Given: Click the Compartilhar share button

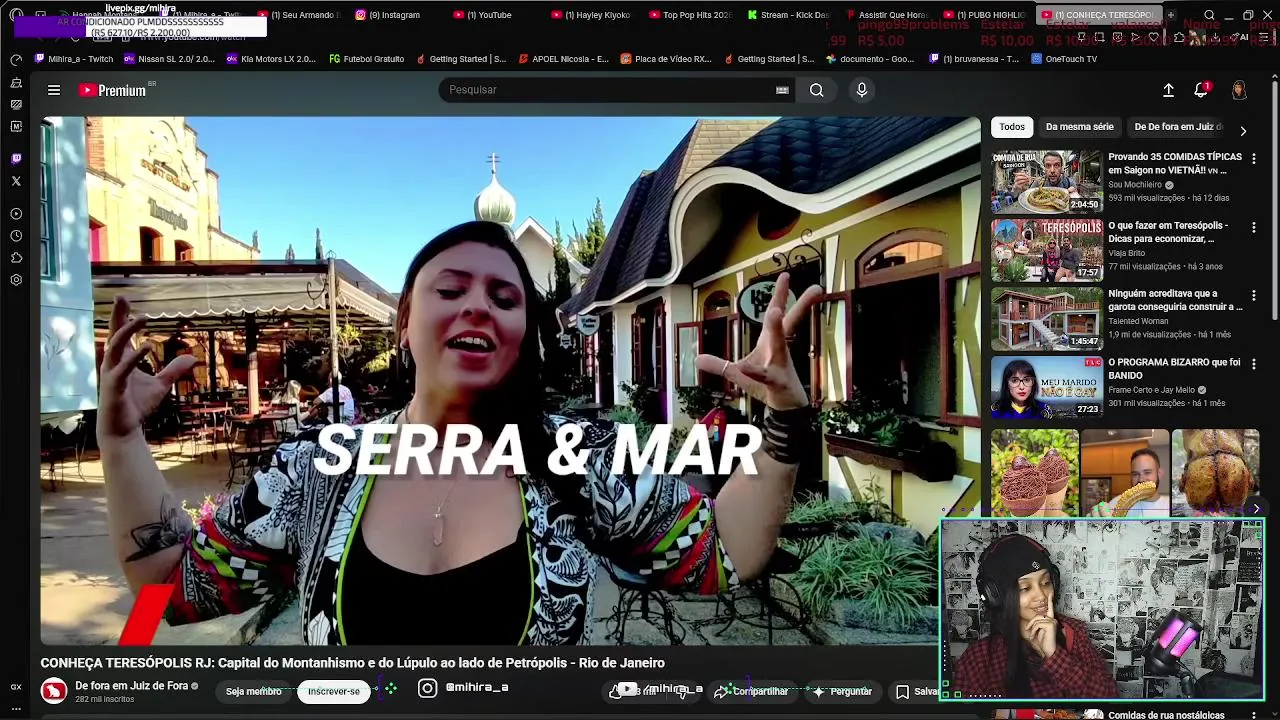Looking at the screenshot, I should [751, 691].
